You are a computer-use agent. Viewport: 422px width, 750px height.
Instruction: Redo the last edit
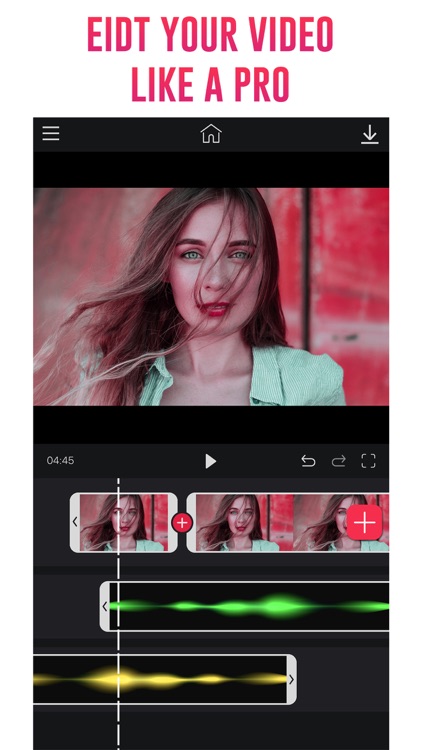click(338, 461)
